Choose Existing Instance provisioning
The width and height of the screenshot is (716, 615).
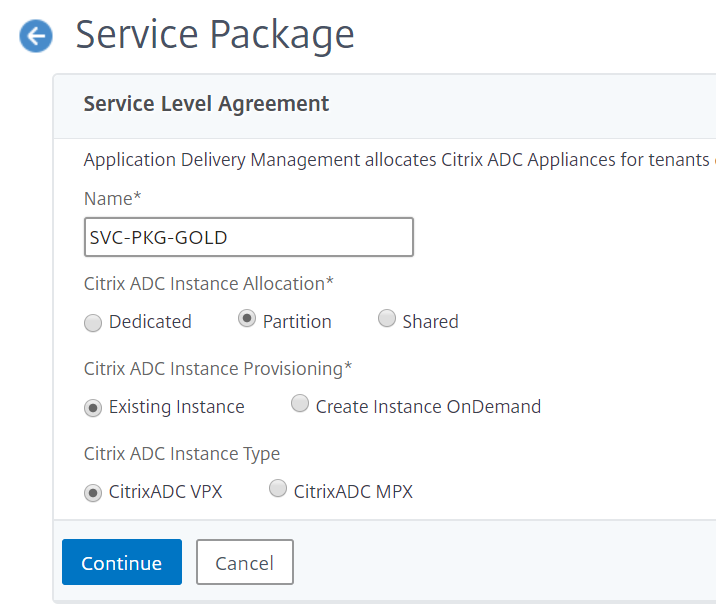tap(93, 408)
